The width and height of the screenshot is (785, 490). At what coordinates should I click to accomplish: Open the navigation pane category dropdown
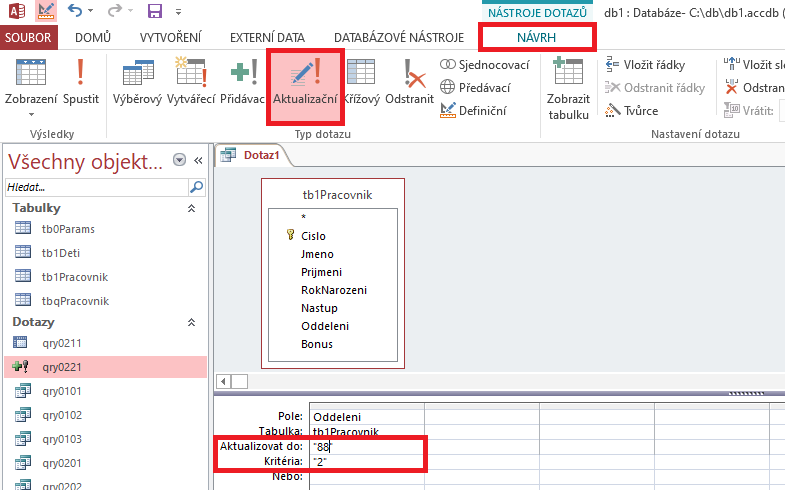point(179,160)
